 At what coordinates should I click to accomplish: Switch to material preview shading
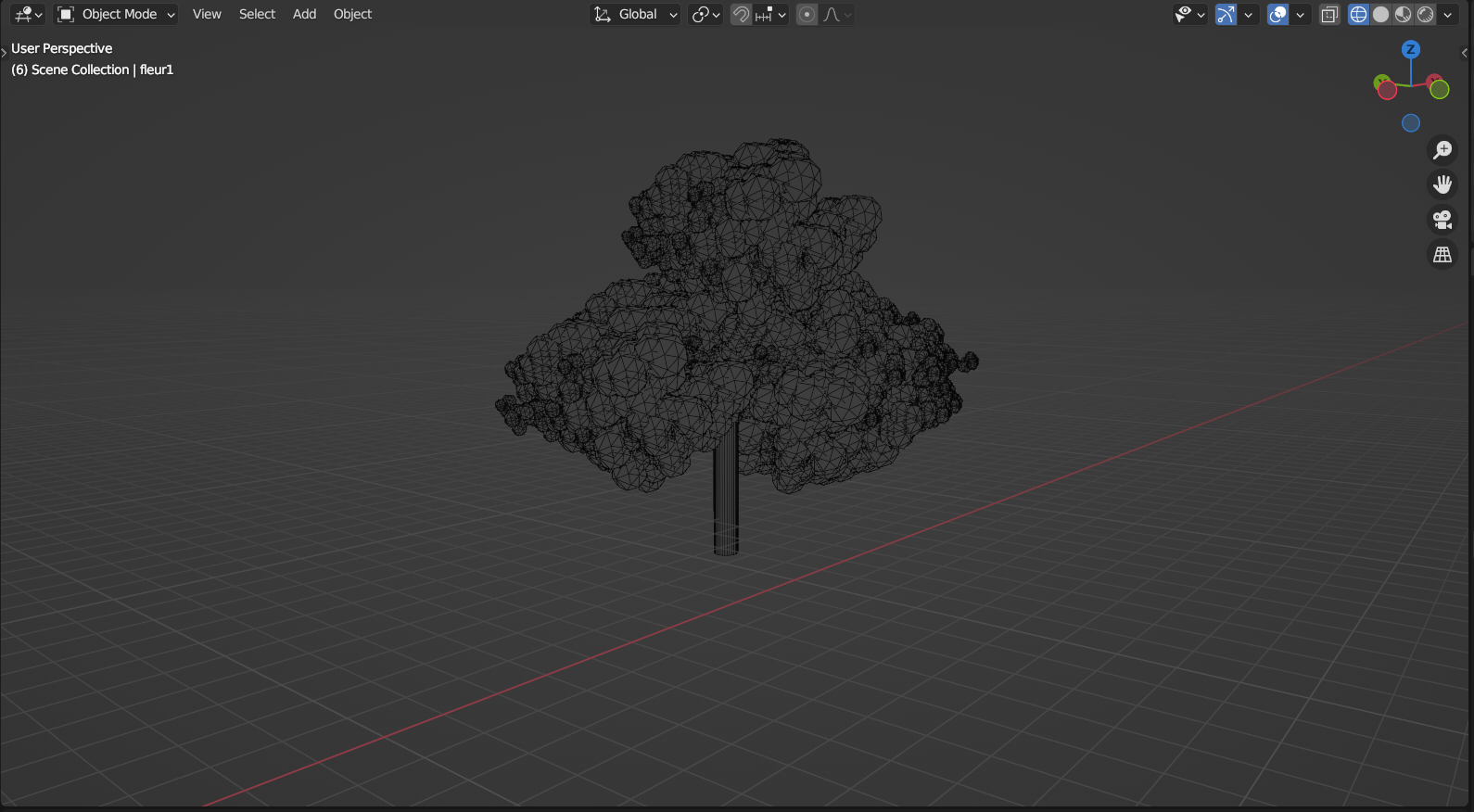click(x=1404, y=14)
